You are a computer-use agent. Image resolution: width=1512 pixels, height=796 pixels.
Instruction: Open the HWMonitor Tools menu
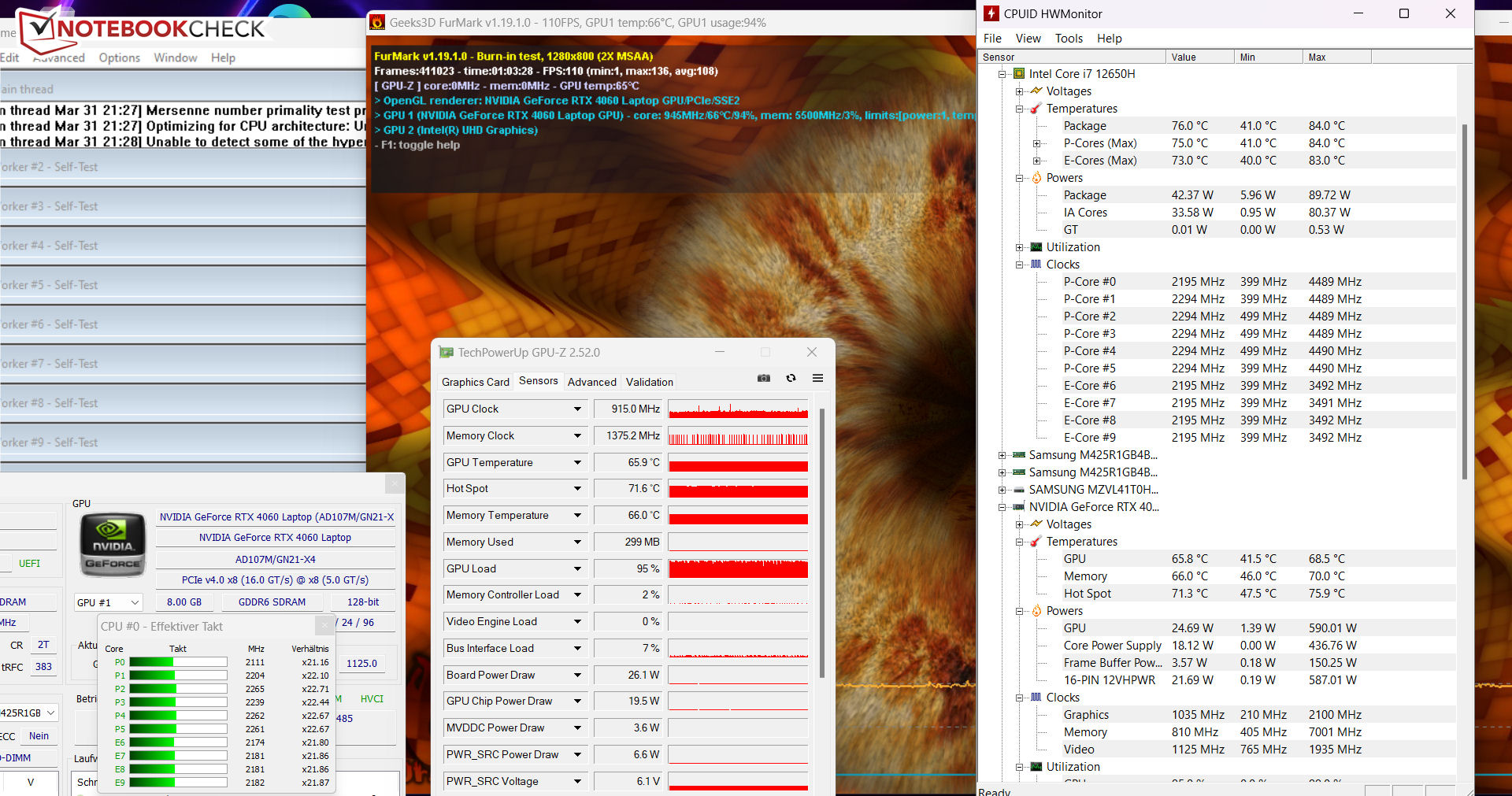1069,39
